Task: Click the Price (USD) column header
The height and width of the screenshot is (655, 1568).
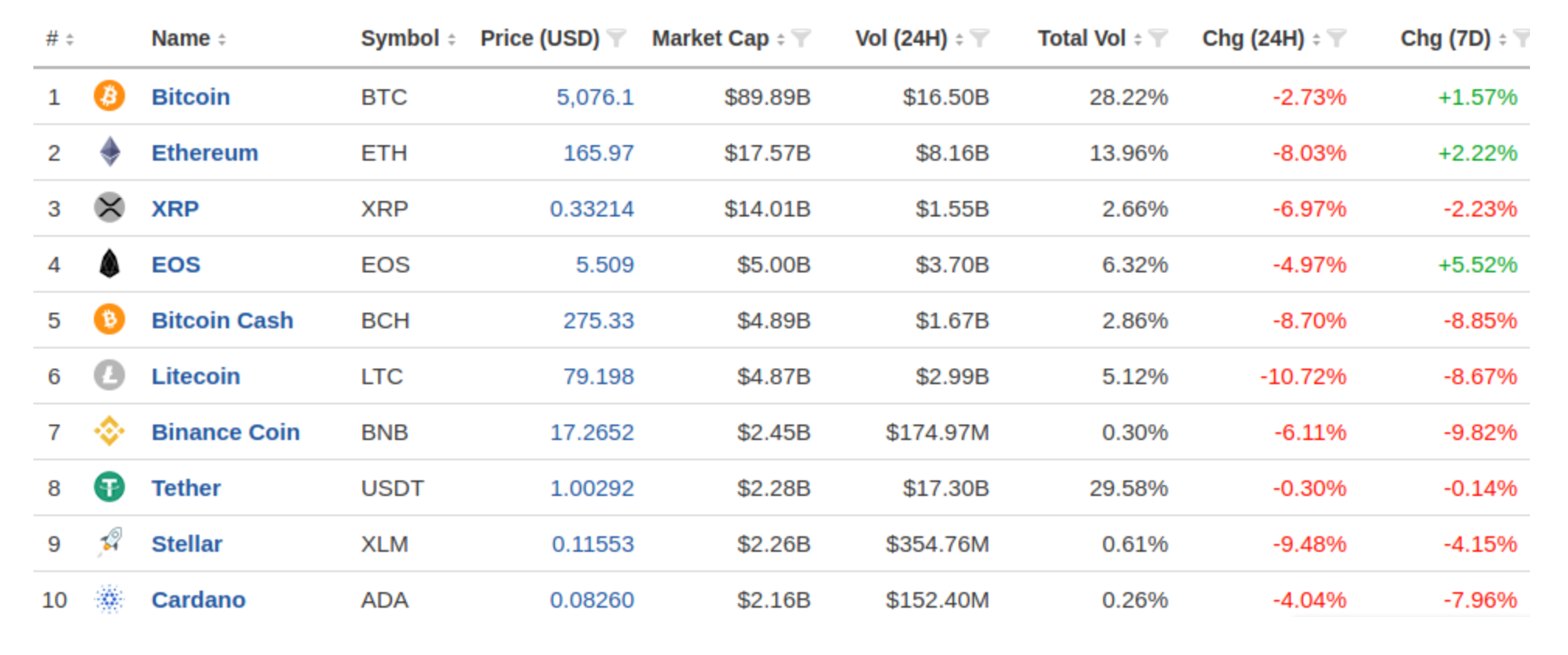Action: coord(540,38)
